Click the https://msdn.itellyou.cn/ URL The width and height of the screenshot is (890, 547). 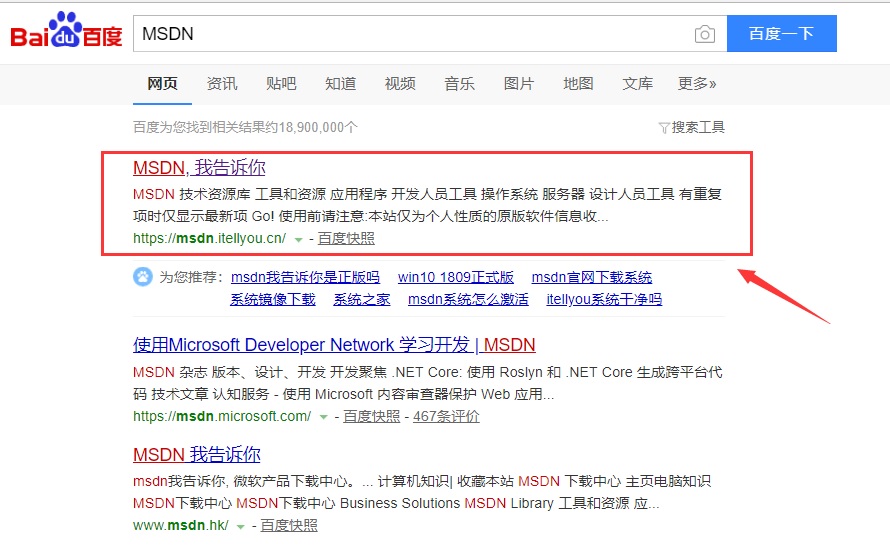click(209, 238)
